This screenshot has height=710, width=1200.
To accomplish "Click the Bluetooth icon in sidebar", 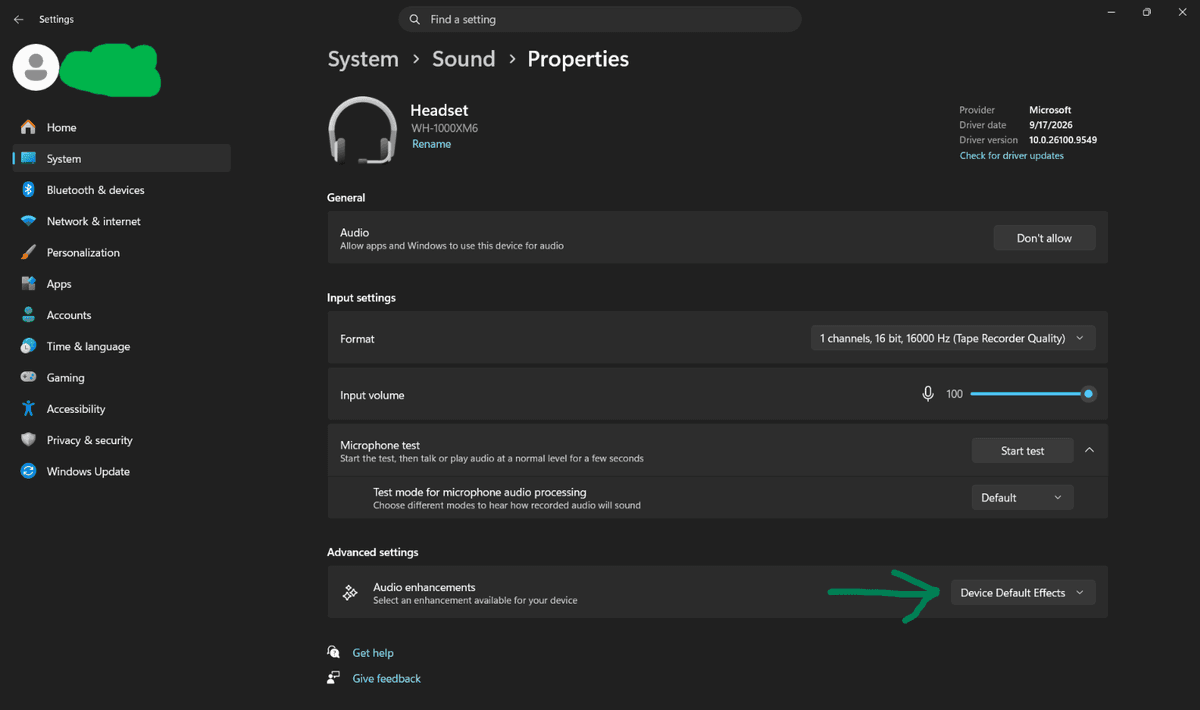I will point(28,190).
